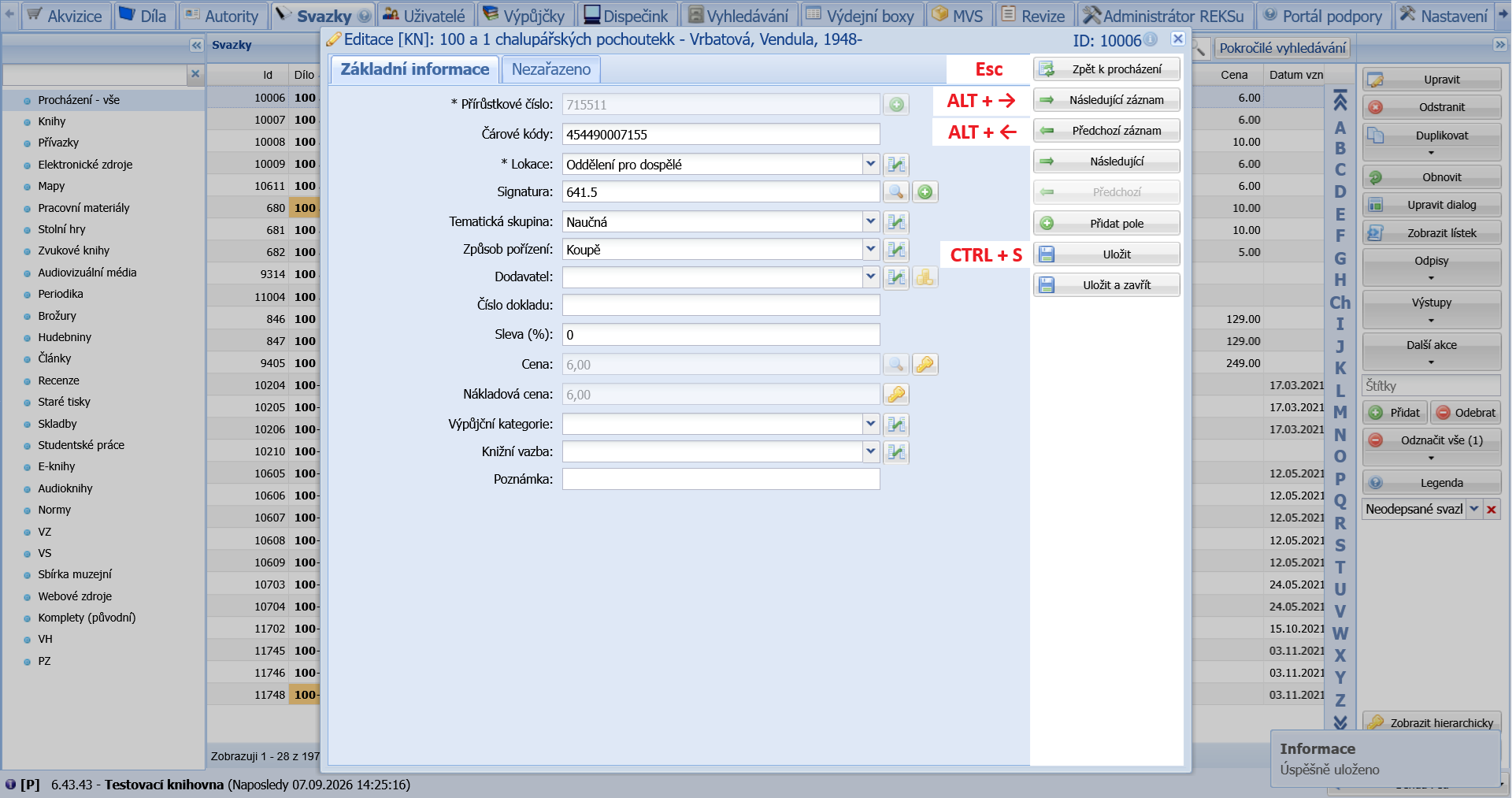The width and height of the screenshot is (1512, 798).
Task: Click Následující záznam button
Action: pos(1106,100)
